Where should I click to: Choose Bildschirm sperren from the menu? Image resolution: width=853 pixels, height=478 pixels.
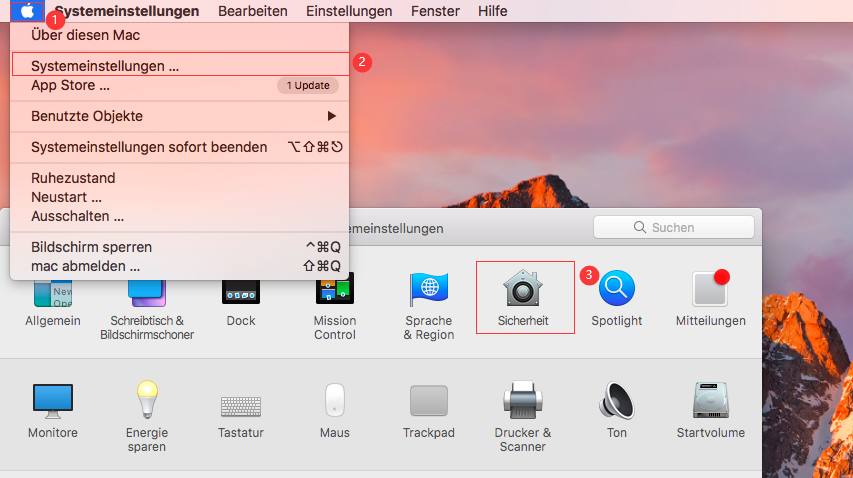[91, 246]
